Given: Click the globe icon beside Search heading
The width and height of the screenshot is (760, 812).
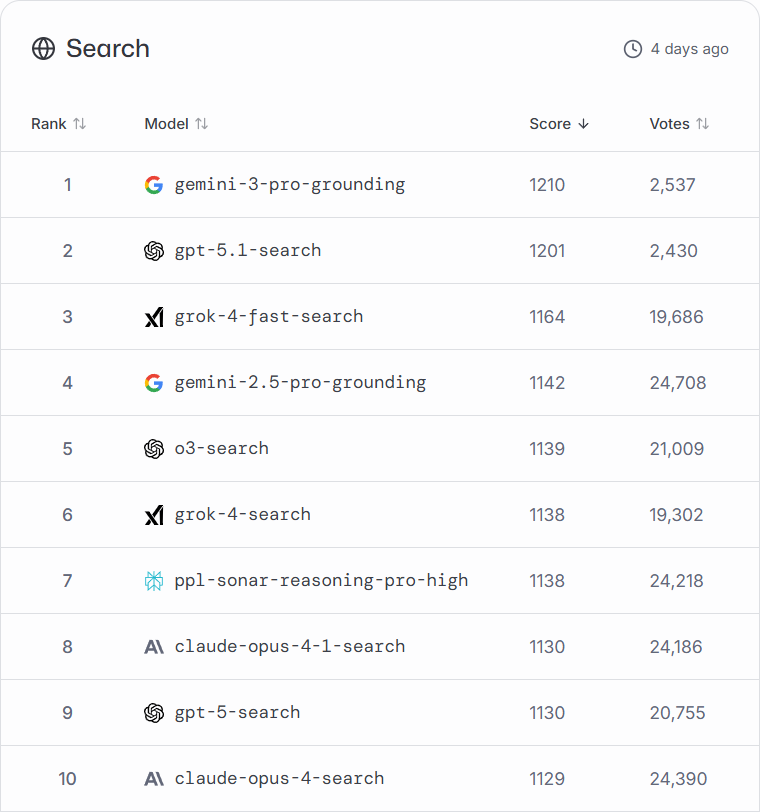Looking at the screenshot, I should coord(43,49).
